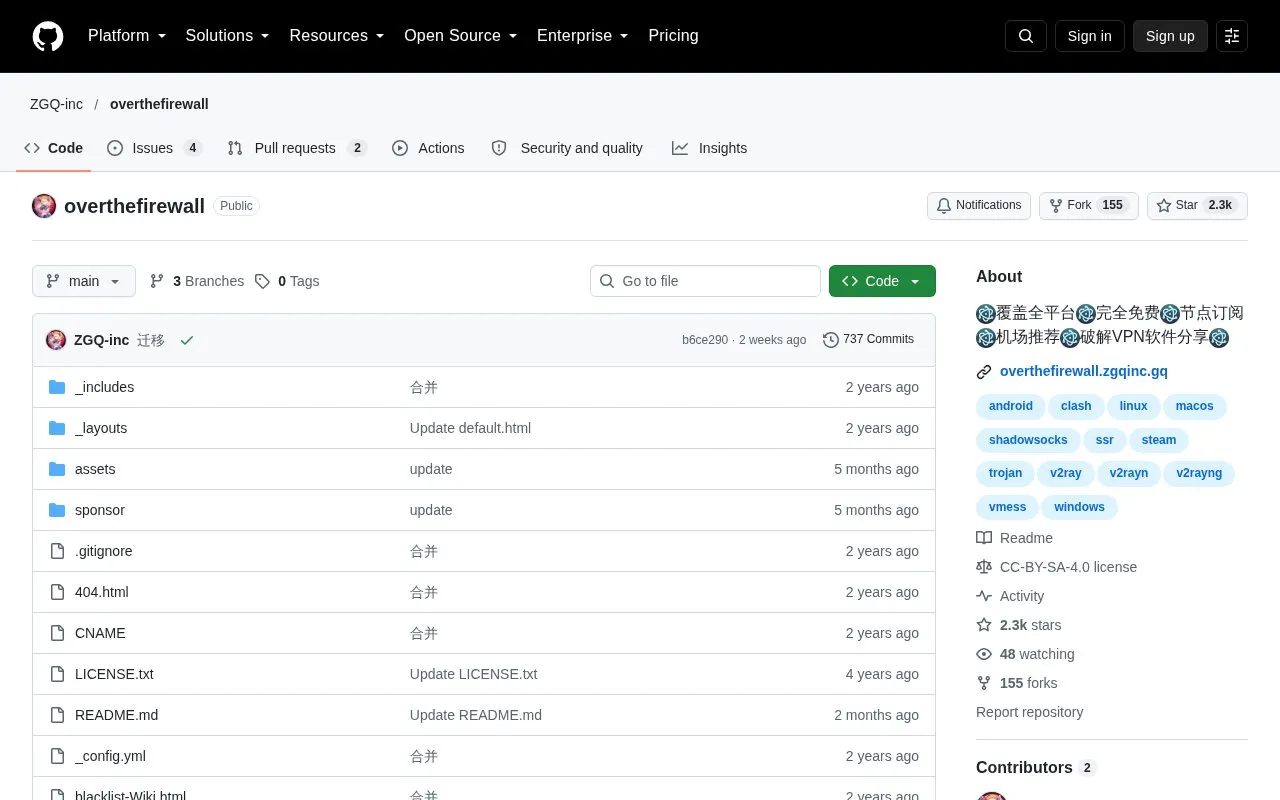Viewport: 1280px width, 800px height.
Task: Expand the Platform menu
Action: click(x=127, y=36)
